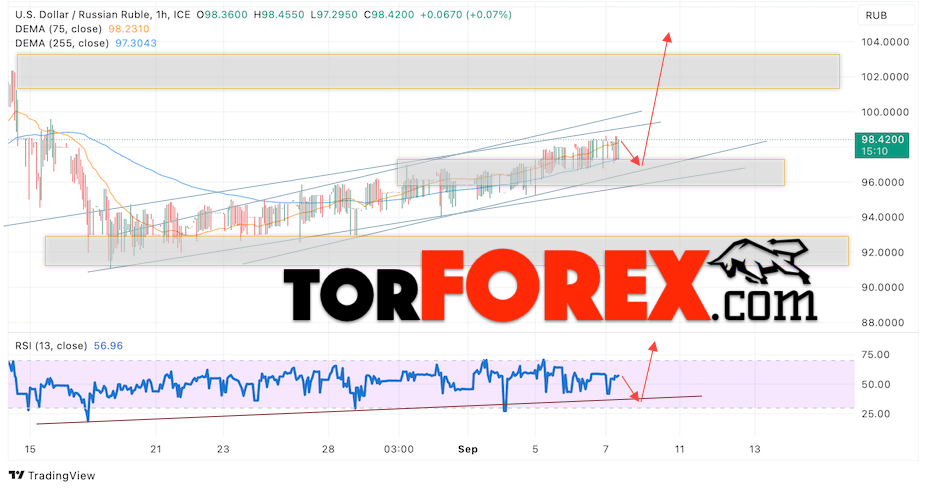Image resolution: width=927 pixels, height=490 pixels.
Task: Click the high price H98.4550 in header
Action: coord(279,14)
